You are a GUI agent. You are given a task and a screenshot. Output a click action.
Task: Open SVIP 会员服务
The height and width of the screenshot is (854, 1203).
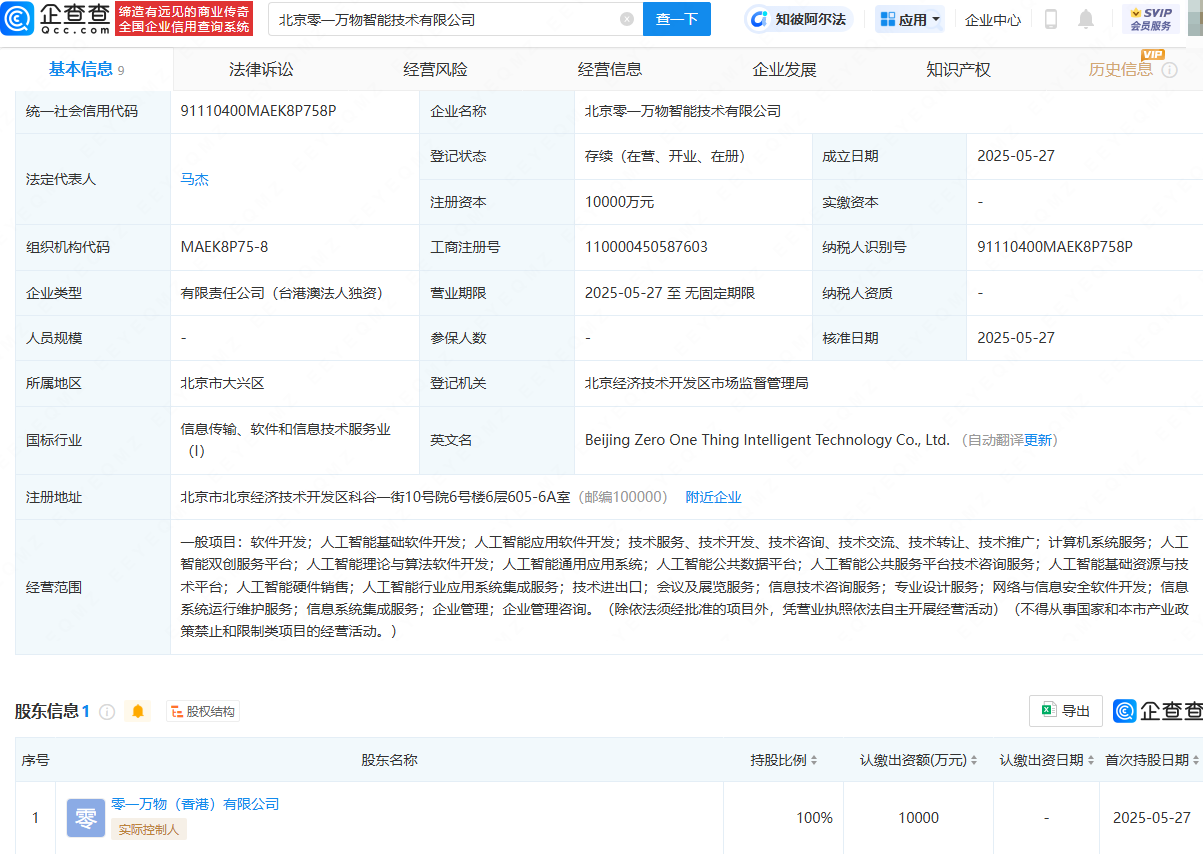pyautogui.click(x=1150, y=19)
